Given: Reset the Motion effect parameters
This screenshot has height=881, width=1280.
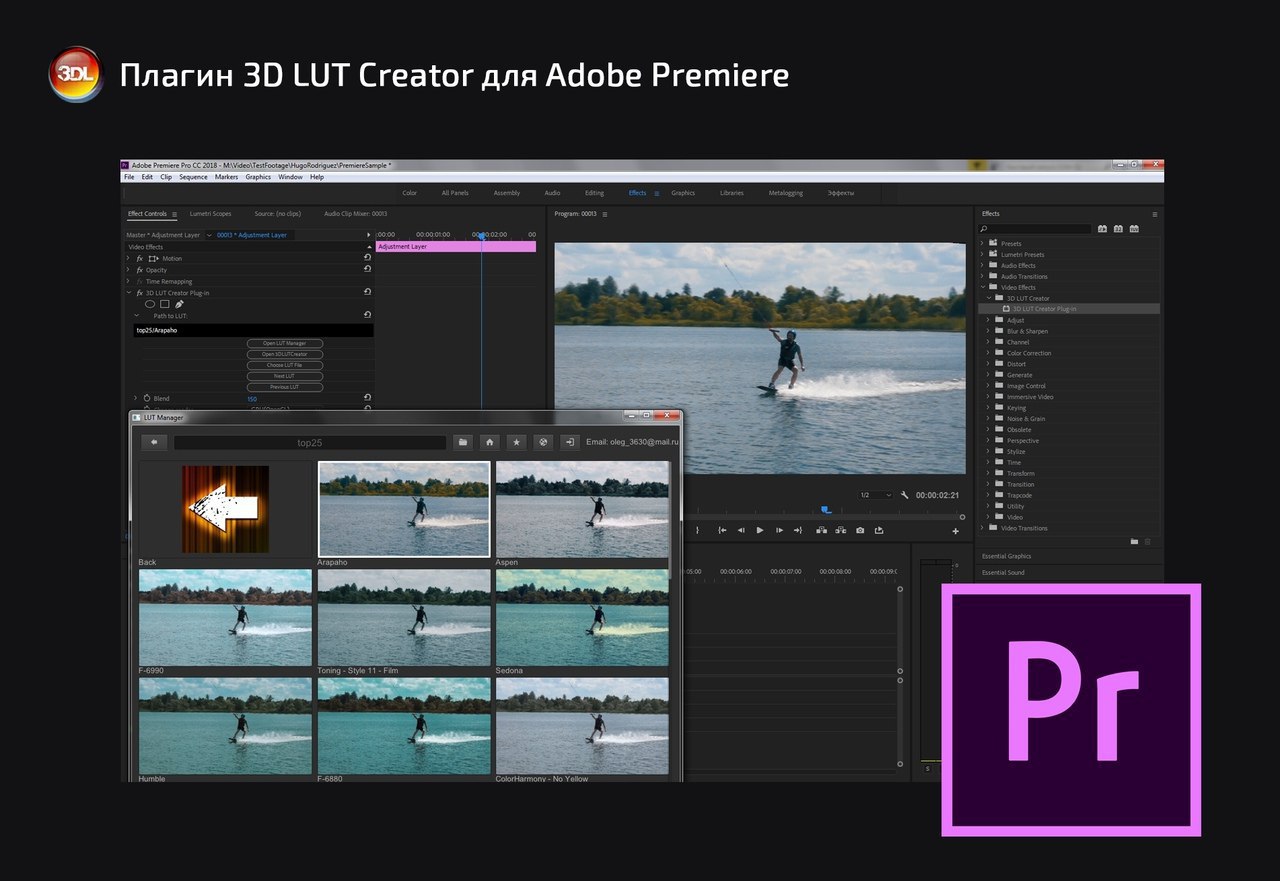Looking at the screenshot, I should (x=367, y=258).
